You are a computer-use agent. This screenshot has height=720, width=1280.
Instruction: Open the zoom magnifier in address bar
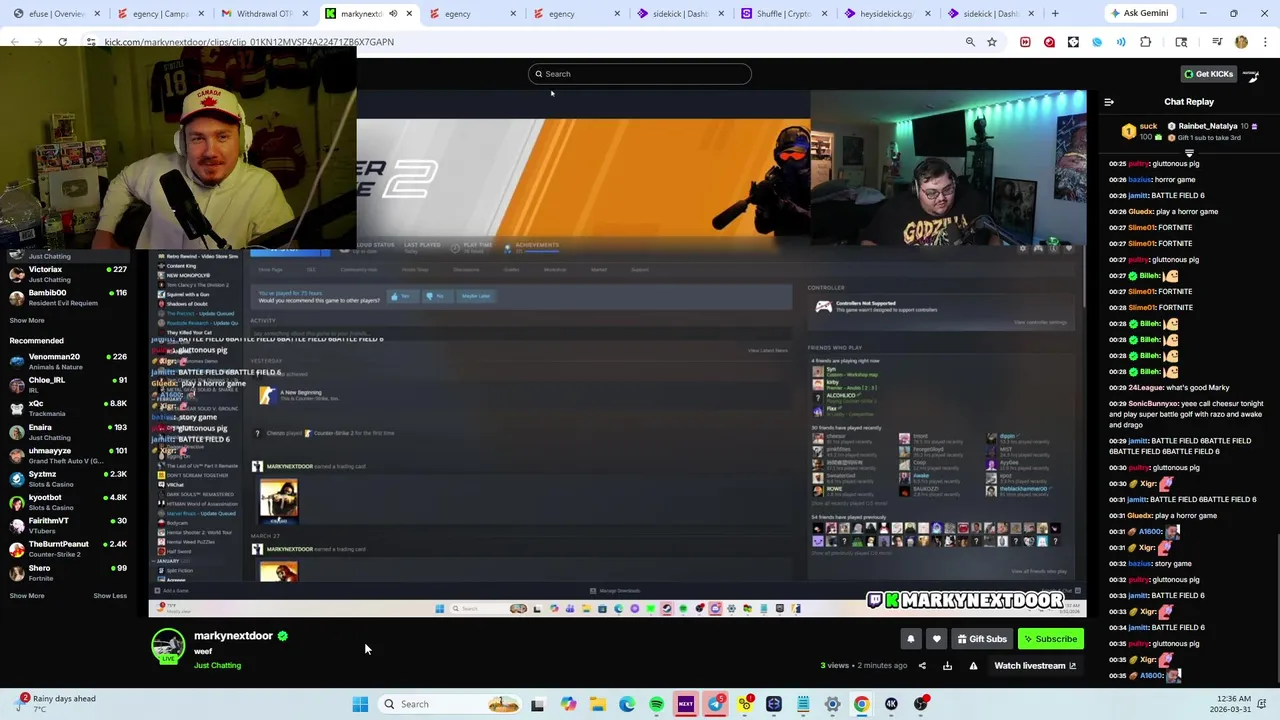pyautogui.click(x=970, y=42)
